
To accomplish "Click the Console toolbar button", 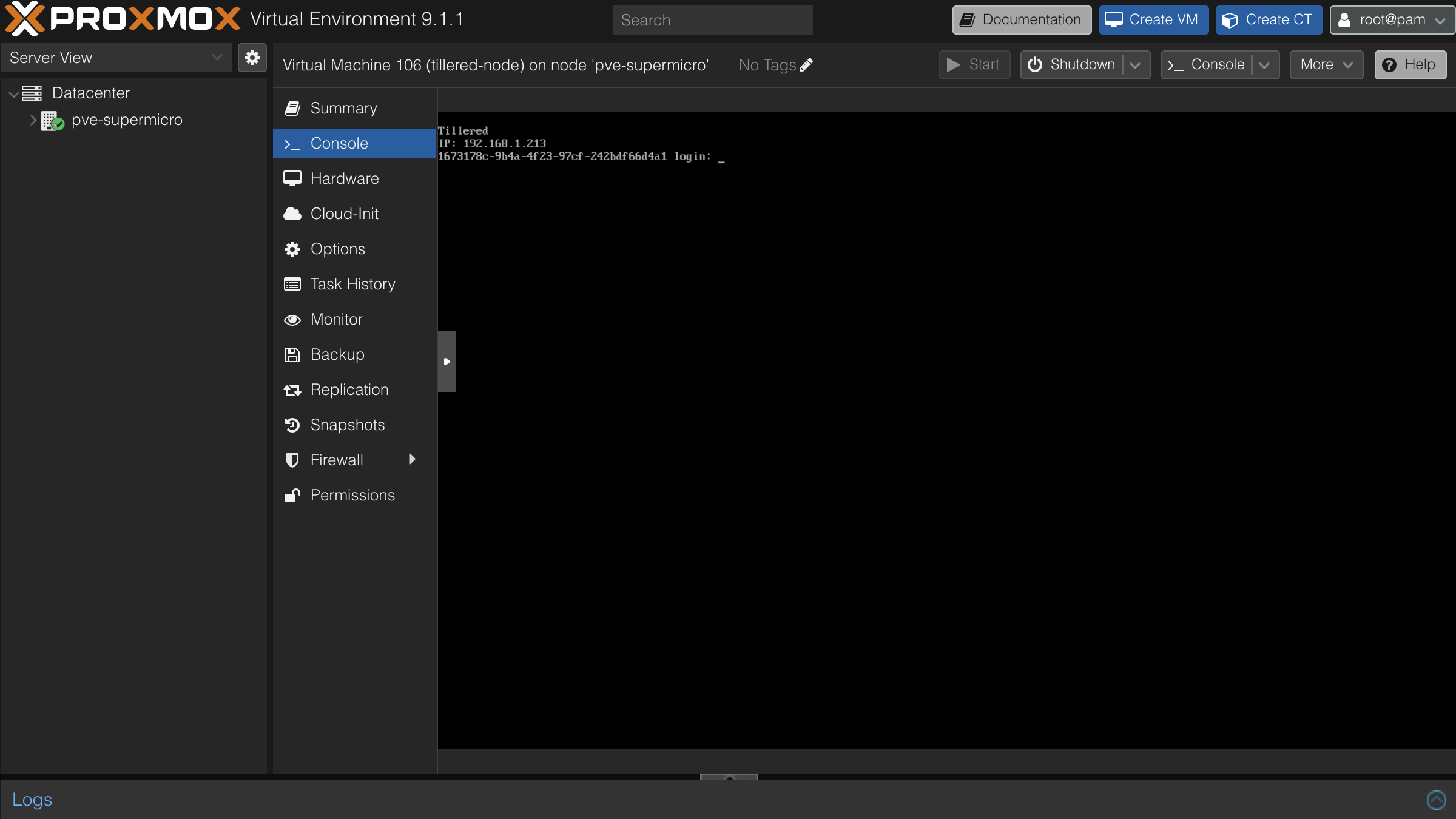I will coord(1207,64).
